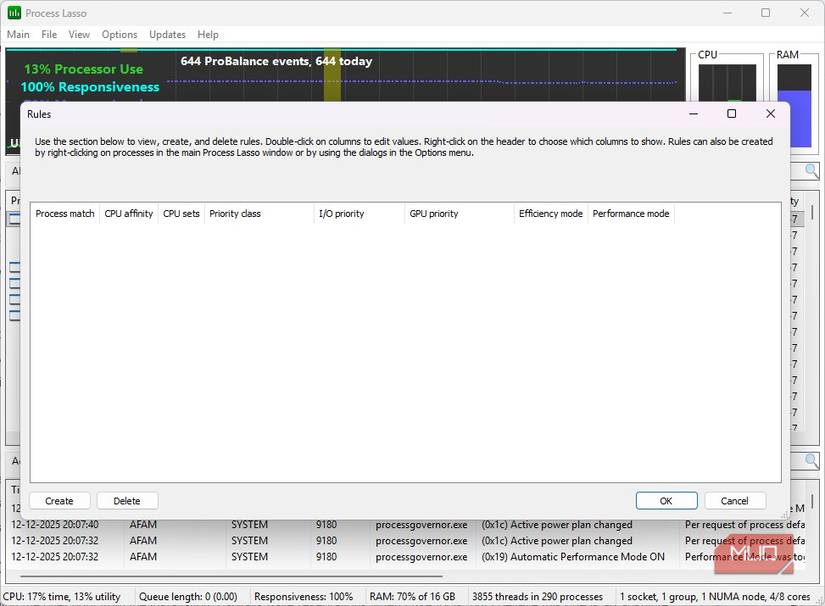Click the '13% Processor Use' graph label

83,69
